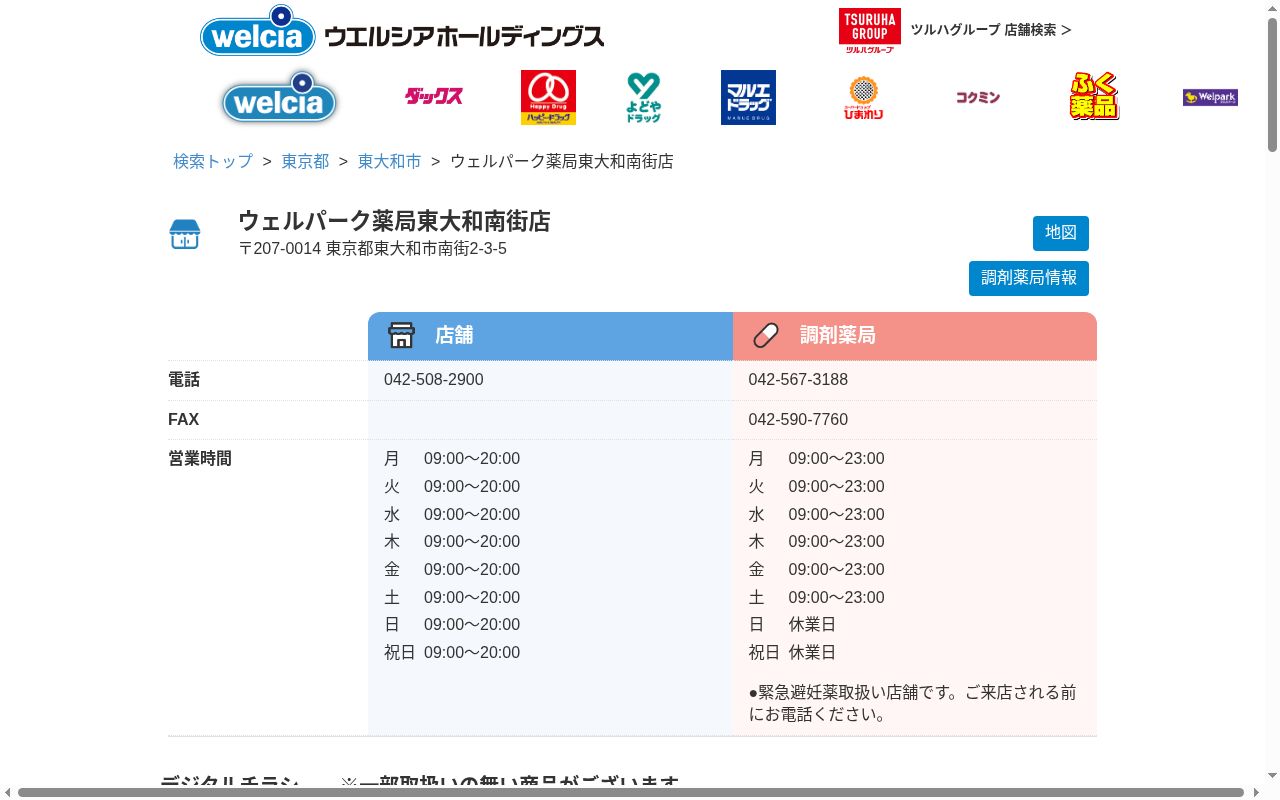
Task: Select the 店舗 column header
Action: pos(550,336)
